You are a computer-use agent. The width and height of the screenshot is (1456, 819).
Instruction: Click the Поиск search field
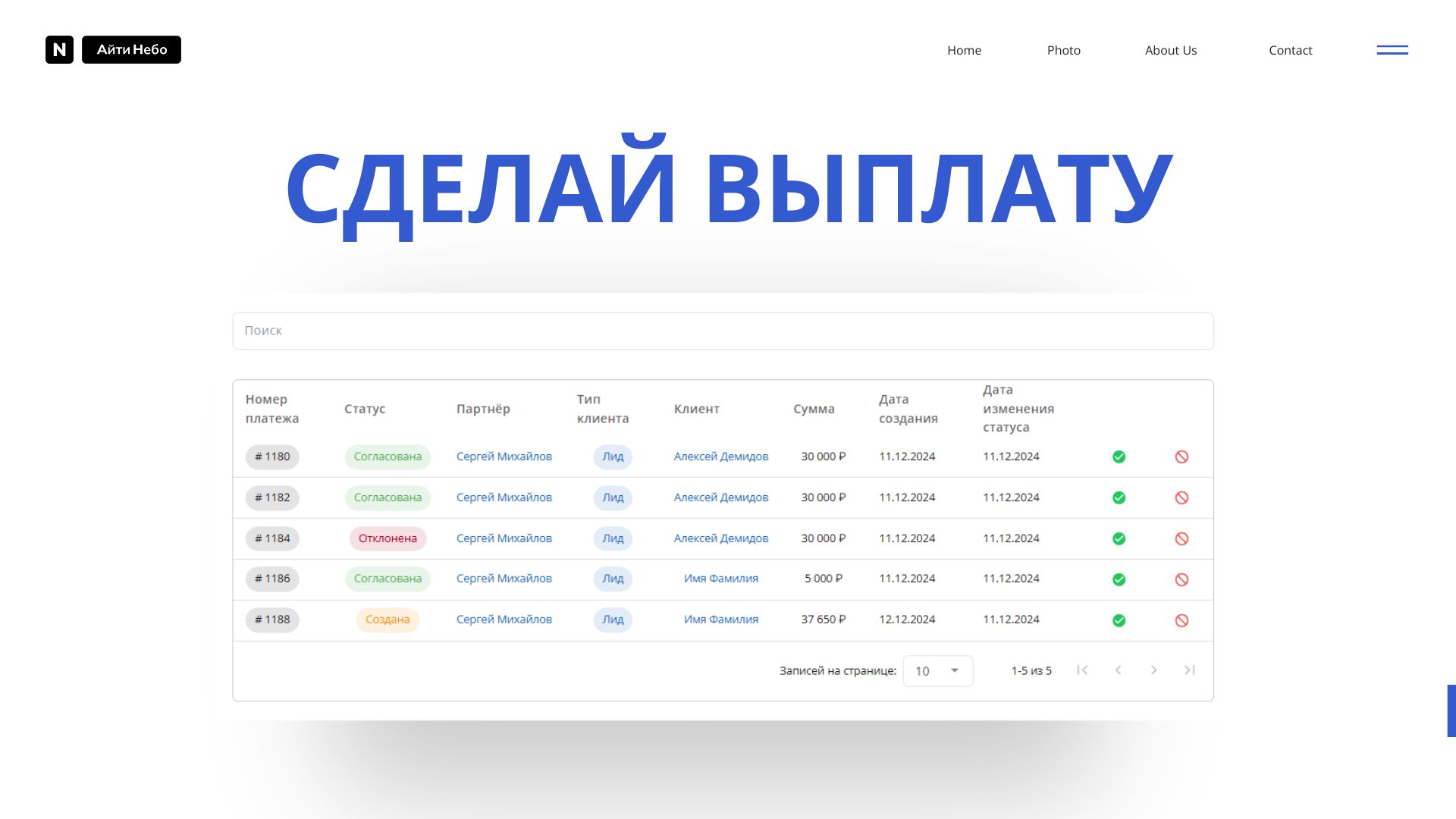coord(722,331)
